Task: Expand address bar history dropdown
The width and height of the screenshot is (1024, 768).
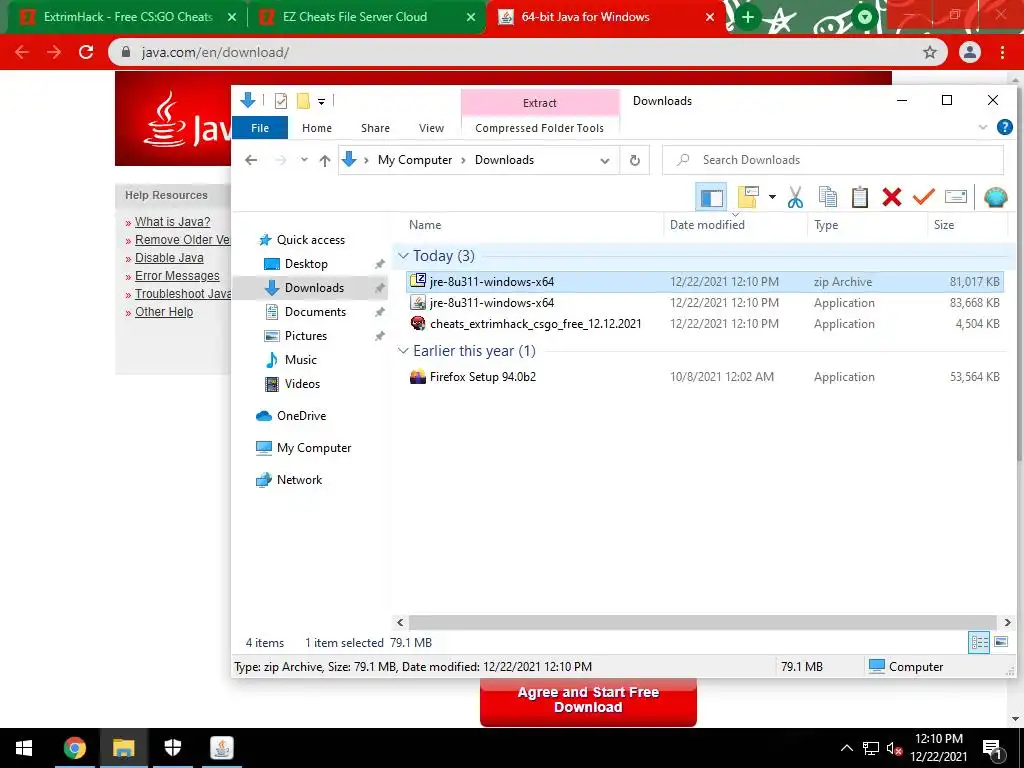Action: click(605, 161)
